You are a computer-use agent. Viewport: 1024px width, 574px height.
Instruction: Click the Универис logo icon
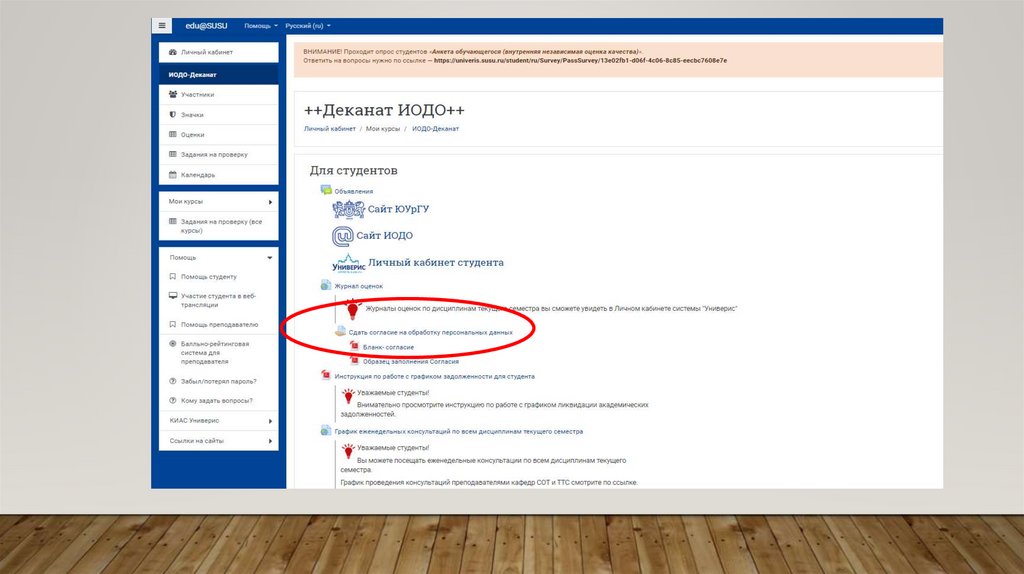click(349, 263)
